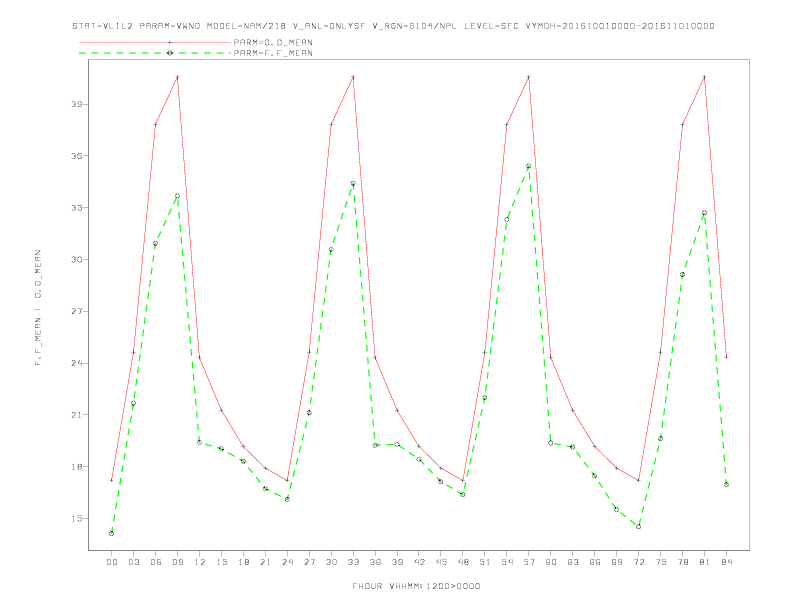Image resolution: width=792 pixels, height=612 pixels.
Task: Click the y-axis tick label 24
Action: (76, 364)
